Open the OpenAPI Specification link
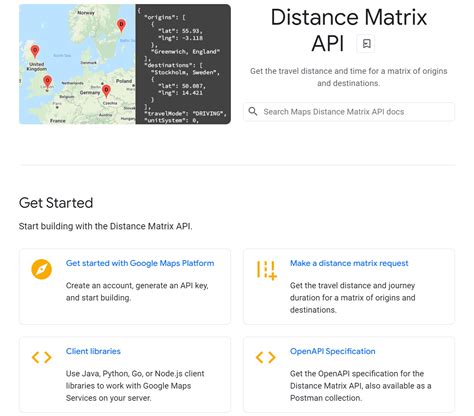Viewport: 474px width, 416px height. 333,351
